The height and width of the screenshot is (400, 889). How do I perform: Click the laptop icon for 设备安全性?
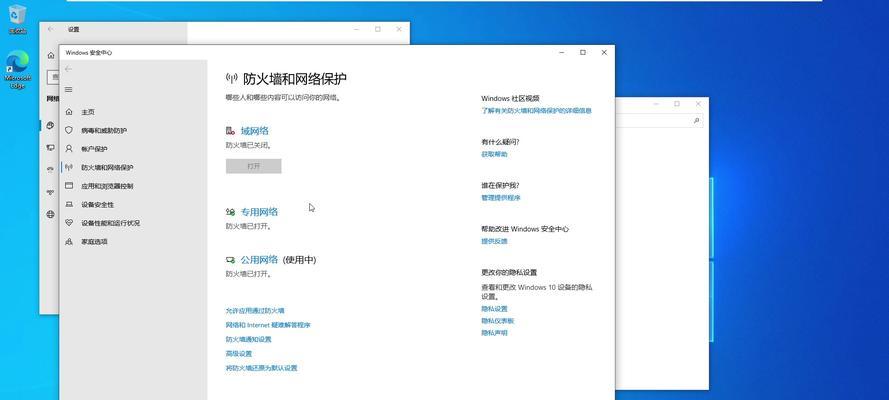coord(69,205)
